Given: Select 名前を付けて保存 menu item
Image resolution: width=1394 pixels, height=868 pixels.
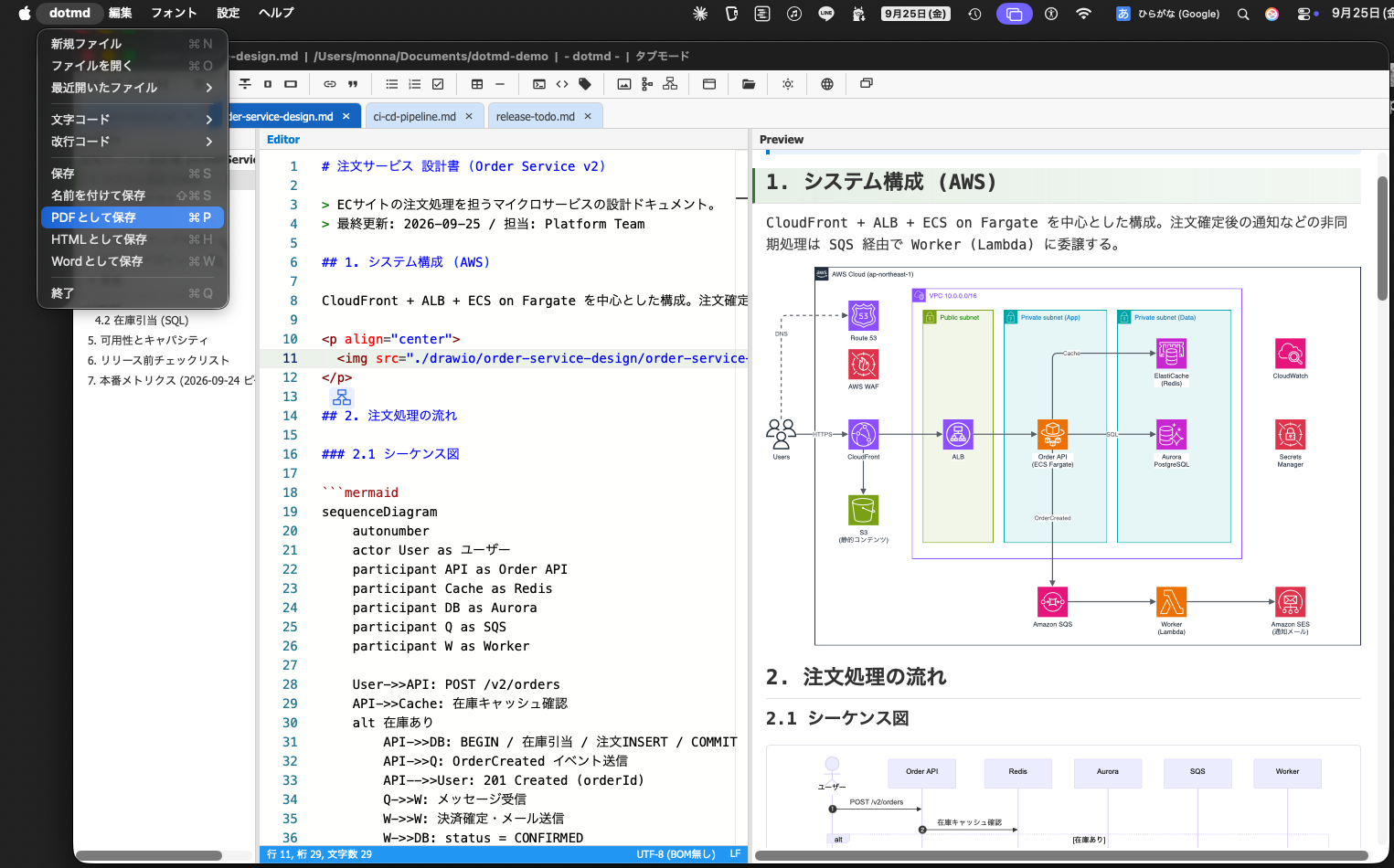Looking at the screenshot, I should pos(133,196).
